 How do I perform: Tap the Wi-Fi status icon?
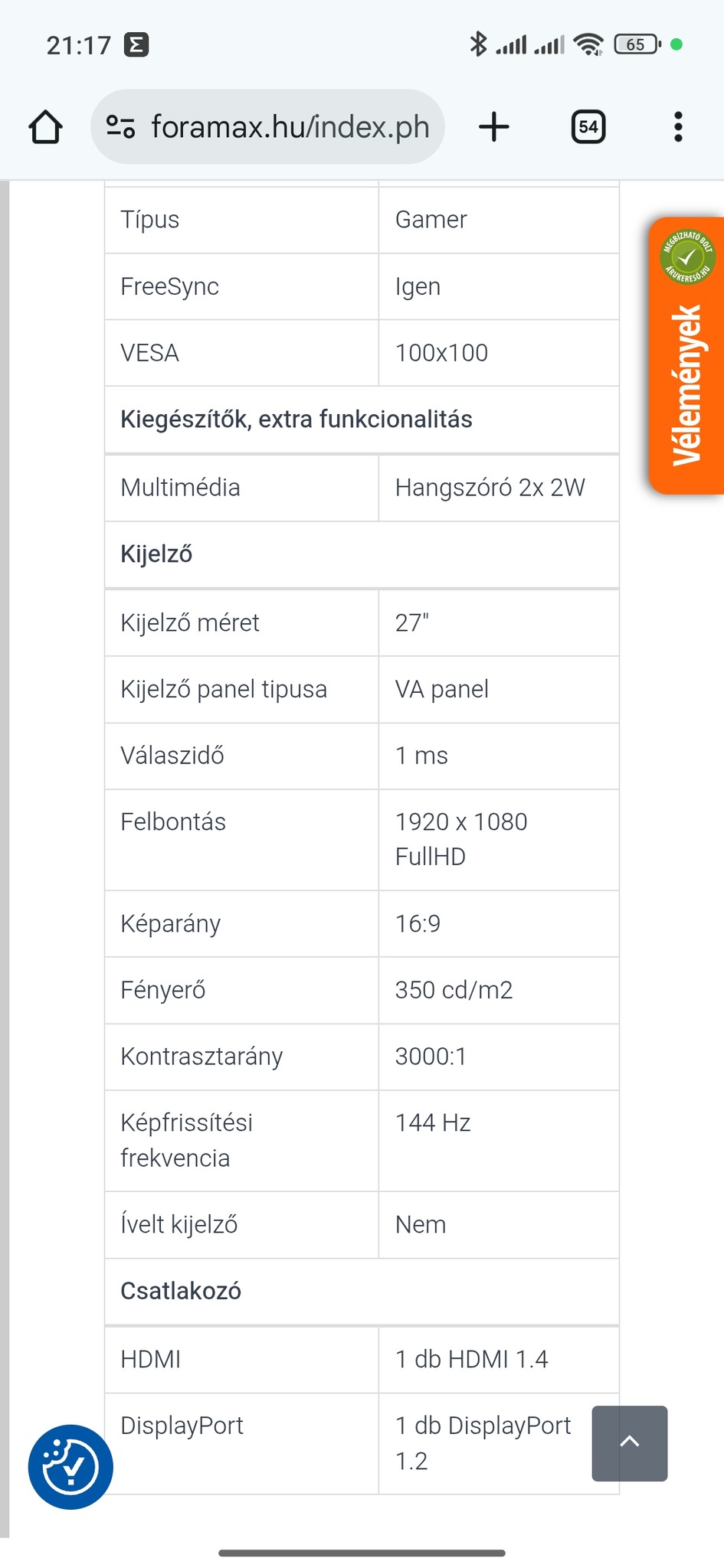tap(588, 44)
